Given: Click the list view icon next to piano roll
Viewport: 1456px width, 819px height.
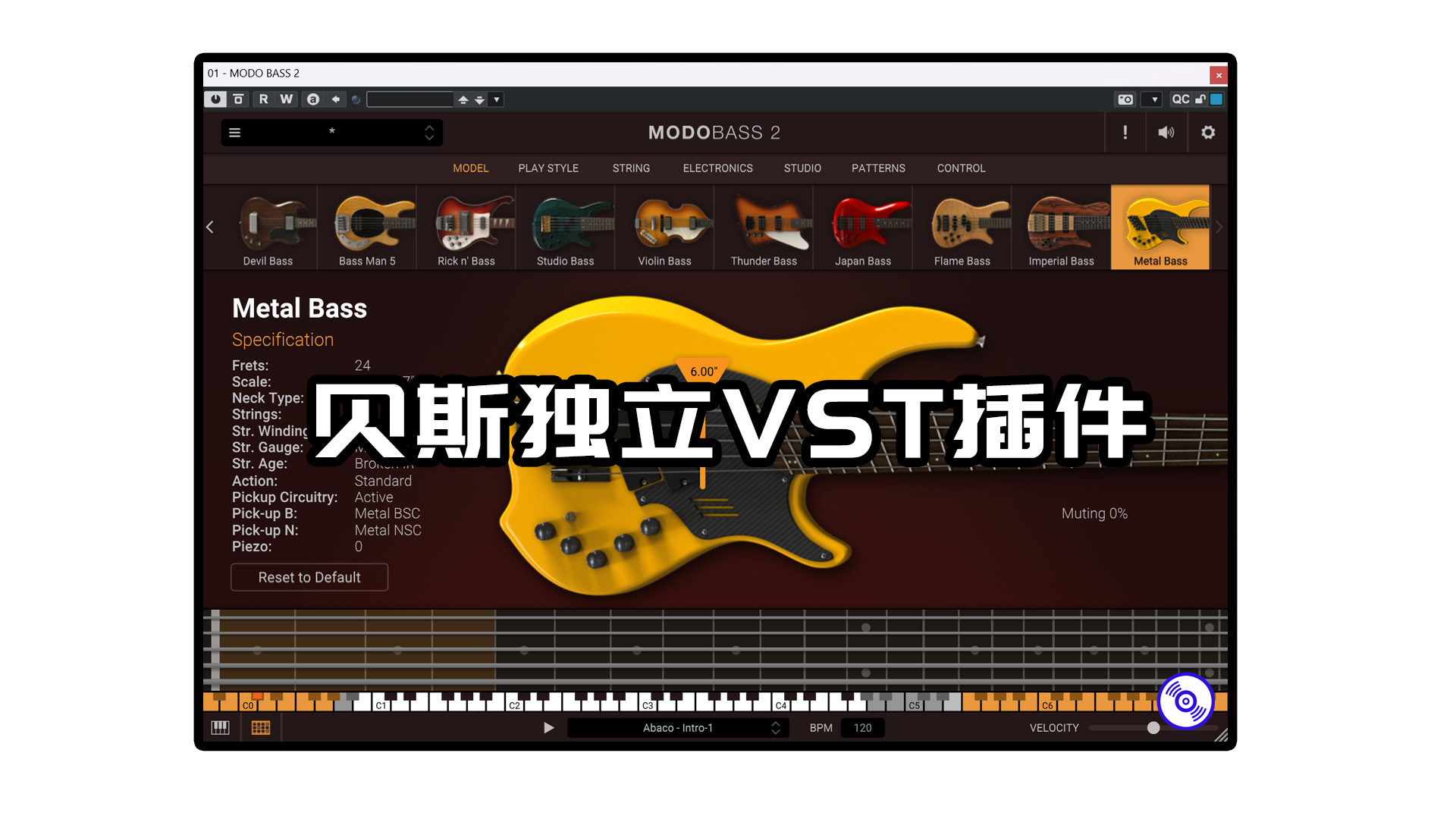Looking at the screenshot, I should 261,728.
